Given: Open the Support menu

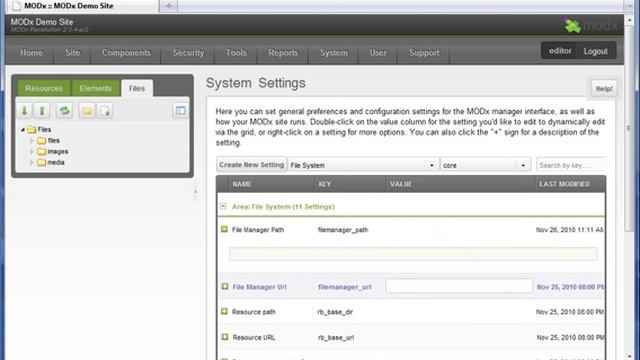Looking at the screenshot, I should [x=424, y=53].
